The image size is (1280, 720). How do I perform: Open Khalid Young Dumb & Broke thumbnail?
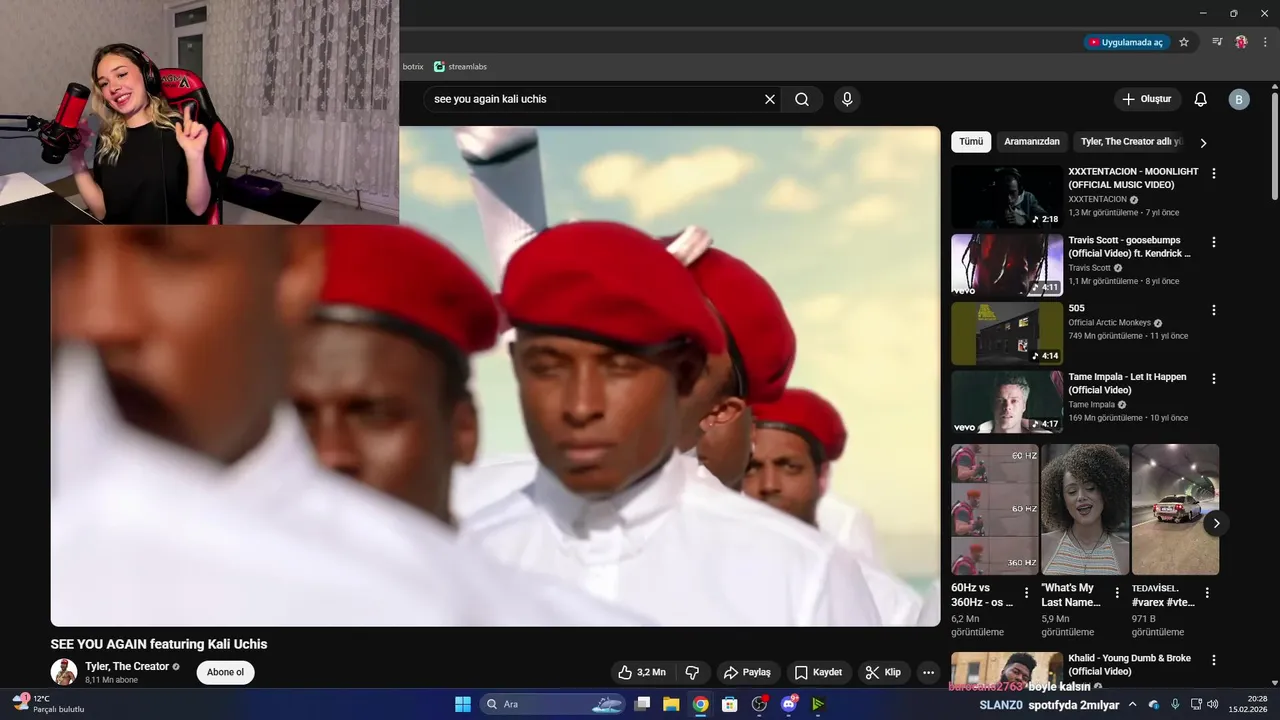(x=1007, y=669)
